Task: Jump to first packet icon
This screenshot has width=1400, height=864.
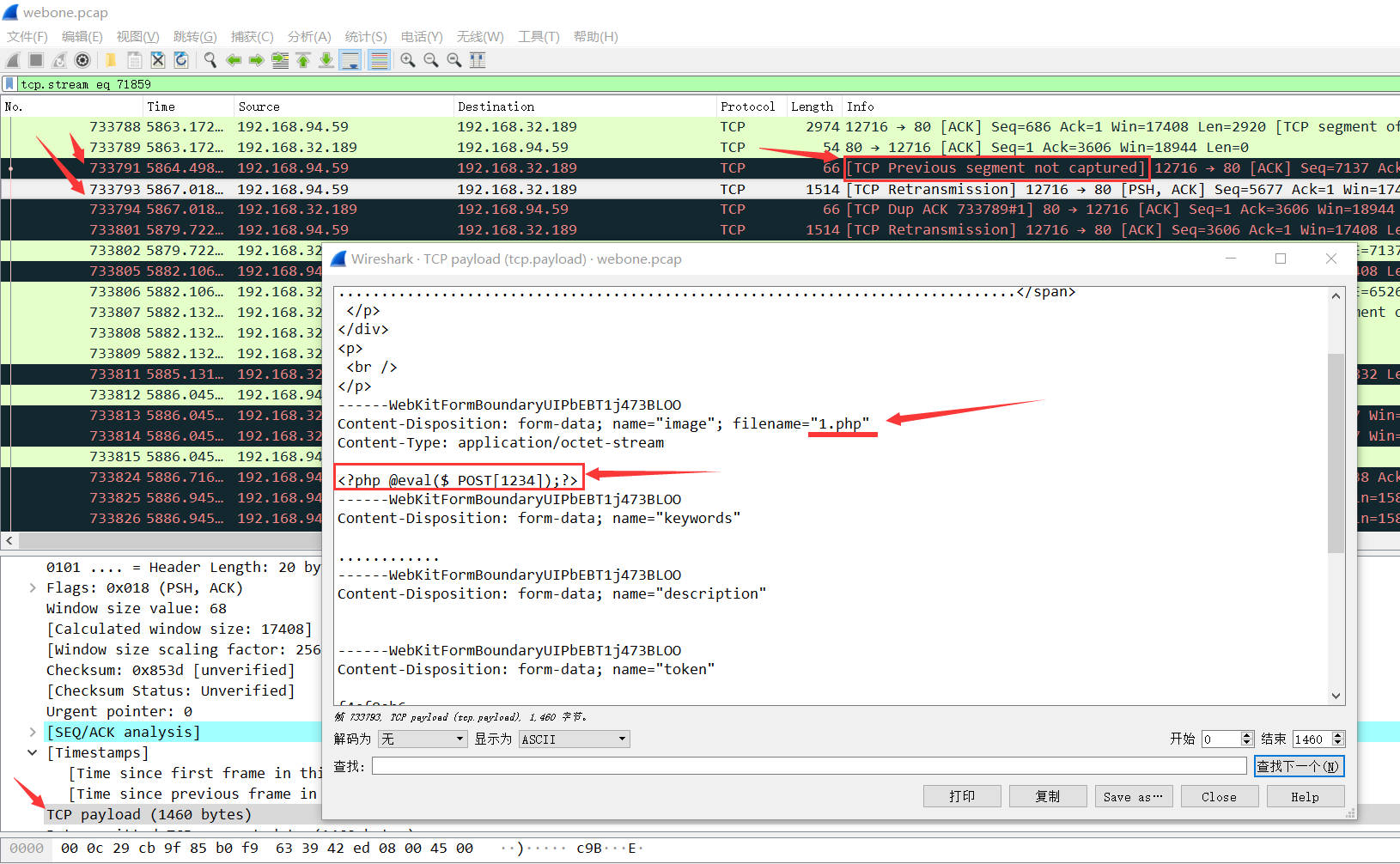Action: coord(303,60)
